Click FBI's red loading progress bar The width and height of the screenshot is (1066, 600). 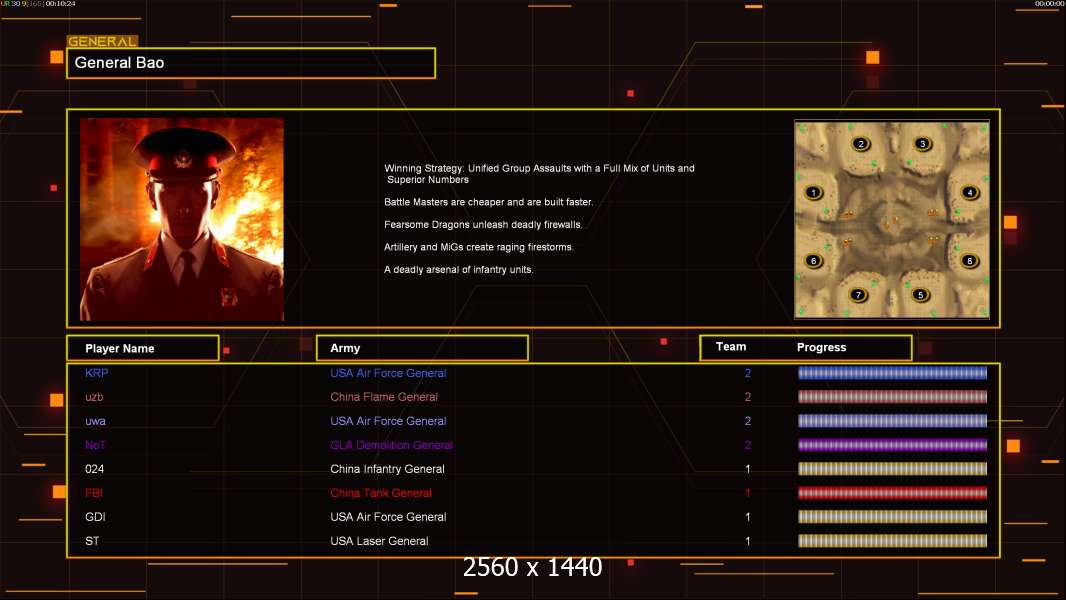pyautogui.click(x=892, y=493)
